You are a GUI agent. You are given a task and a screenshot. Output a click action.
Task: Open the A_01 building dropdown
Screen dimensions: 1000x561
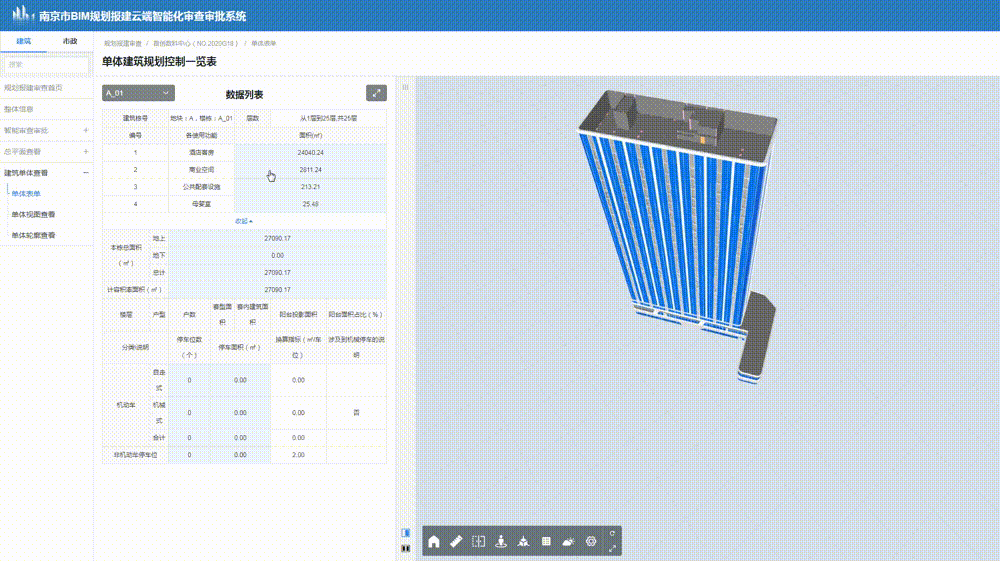tap(138, 93)
